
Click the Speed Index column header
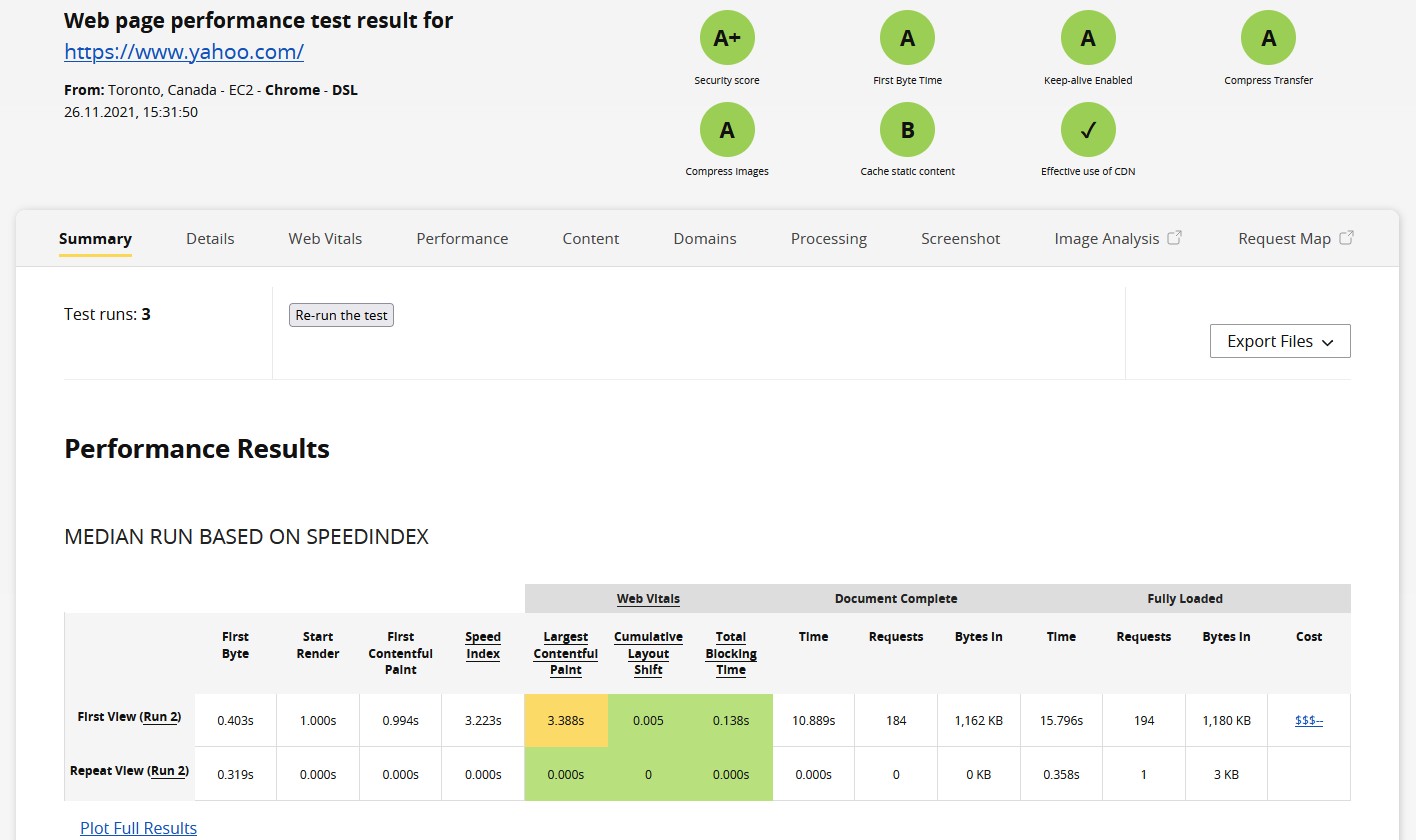pos(483,645)
